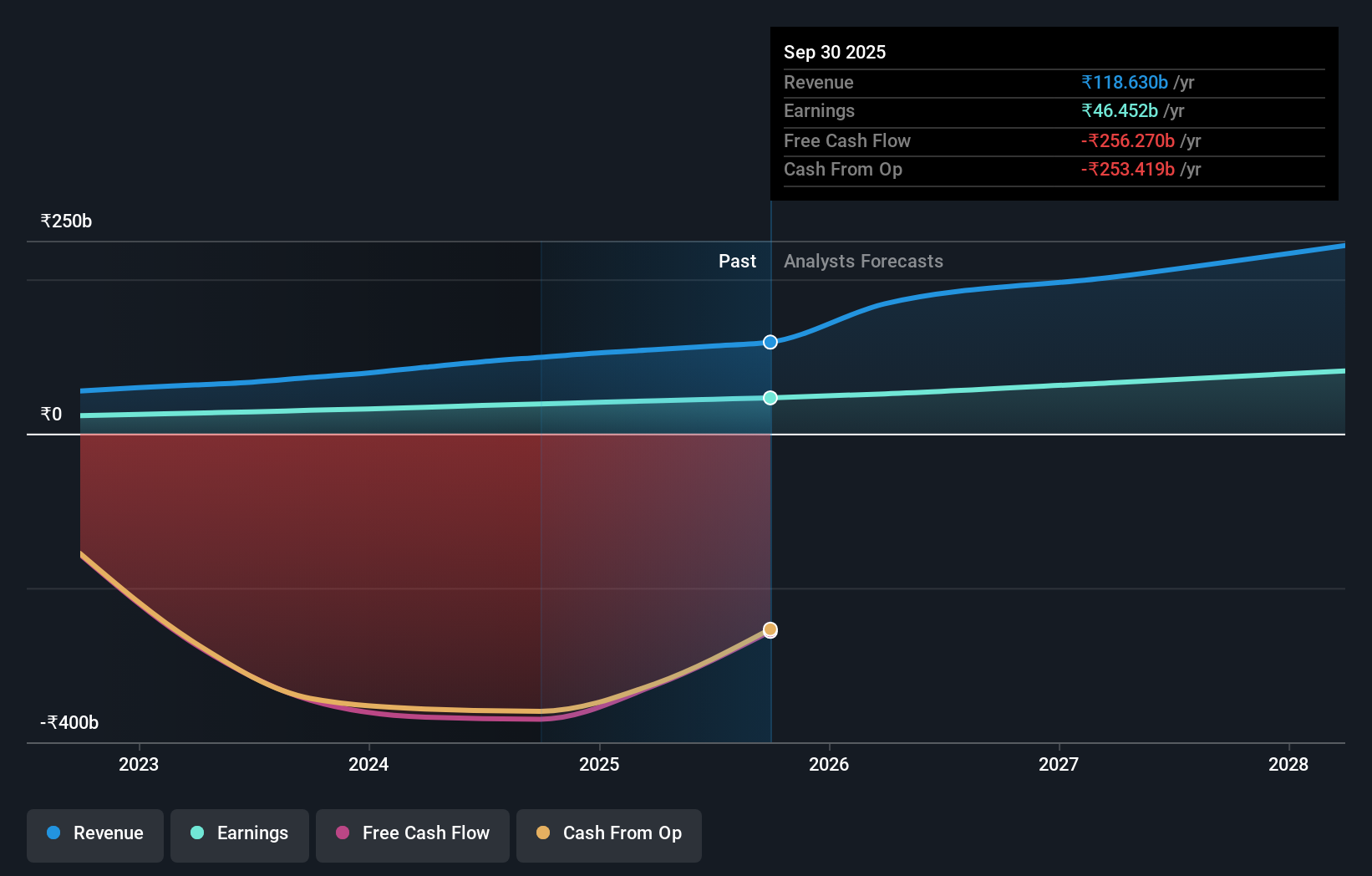The height and width of the screenshot is (876, 1372).
Task: Select the pink Free Cash Flow dot in legend
Action: coord(343,833)
